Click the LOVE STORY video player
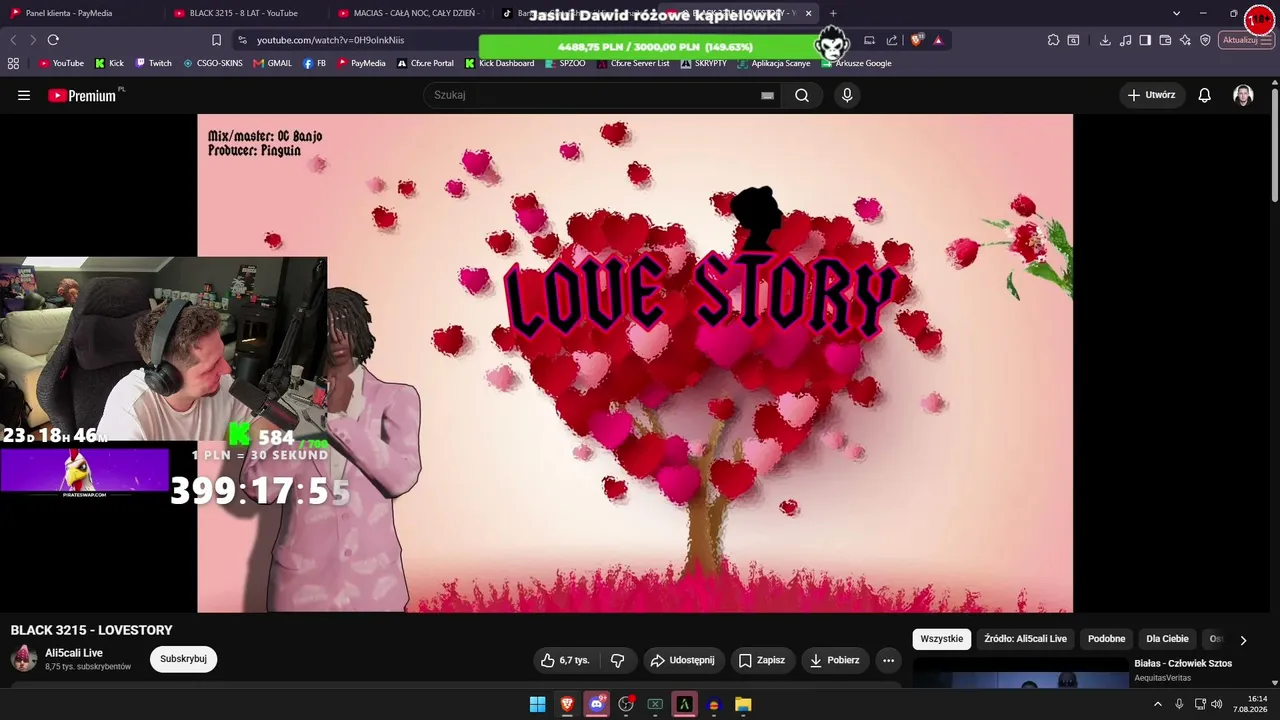This screenshot has width=1280, height=720. click(635, 363)
